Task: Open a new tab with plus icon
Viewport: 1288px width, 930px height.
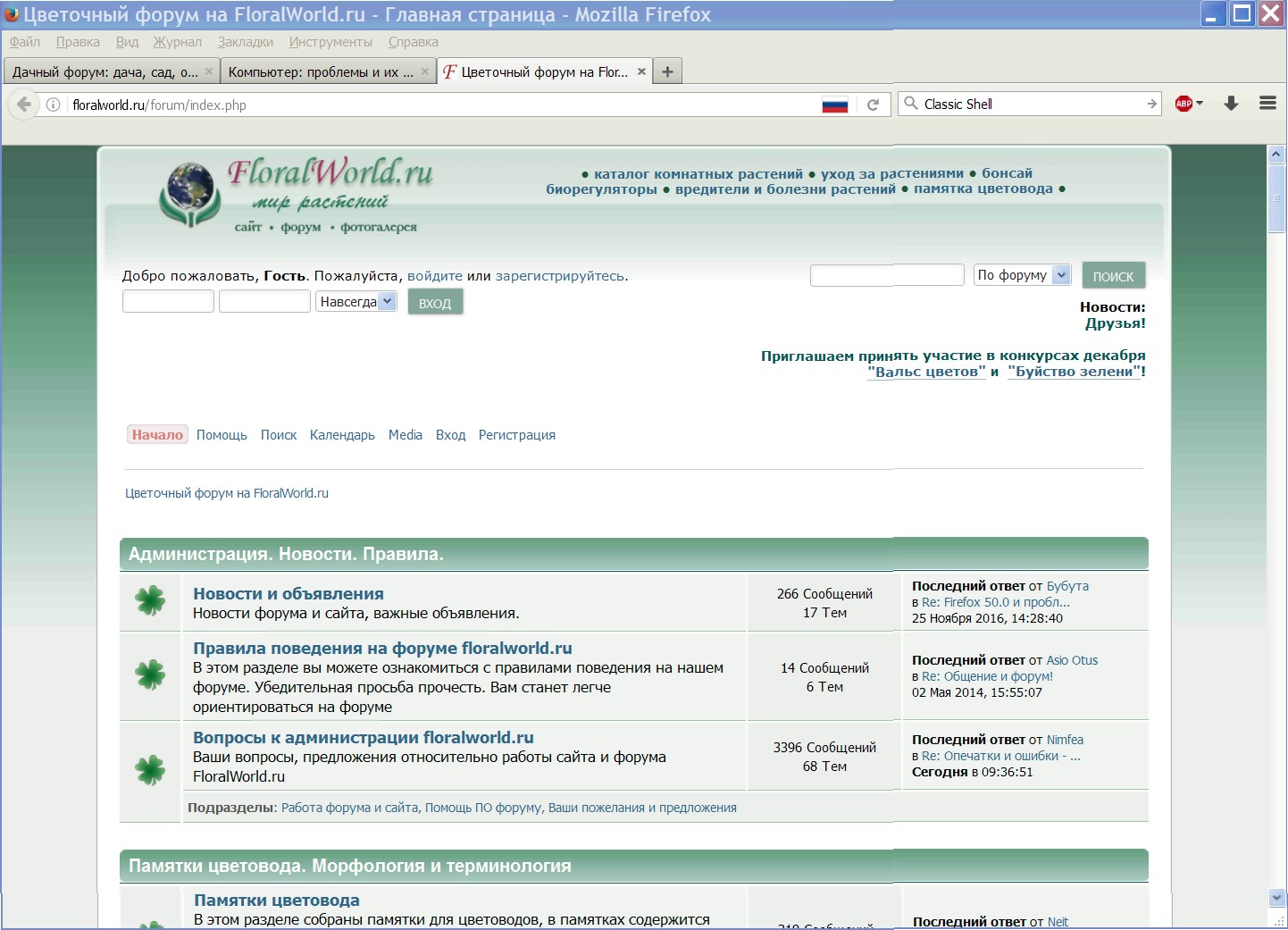Action: (667, 71)
